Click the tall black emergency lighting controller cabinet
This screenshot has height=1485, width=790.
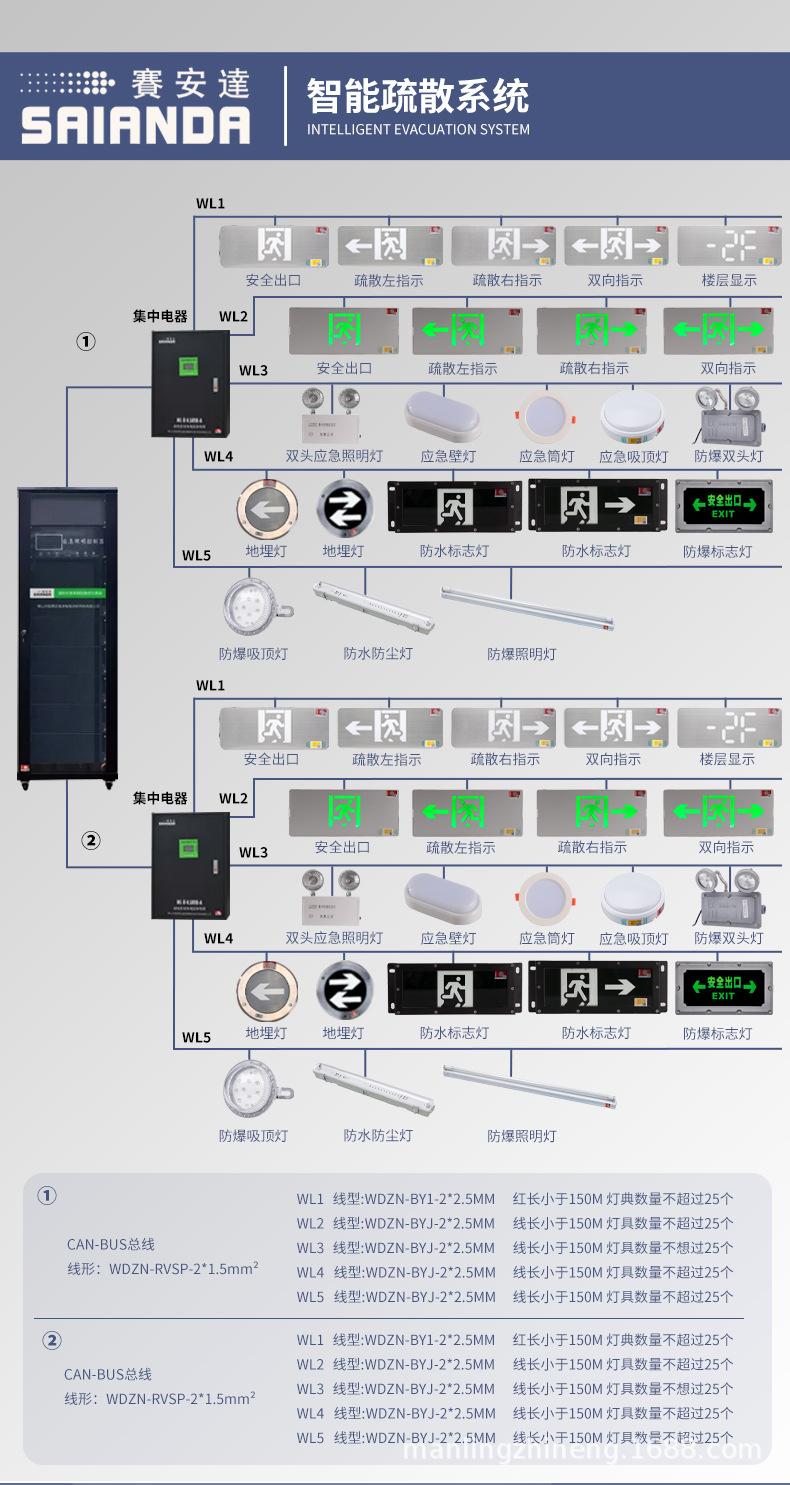point(68,637)
